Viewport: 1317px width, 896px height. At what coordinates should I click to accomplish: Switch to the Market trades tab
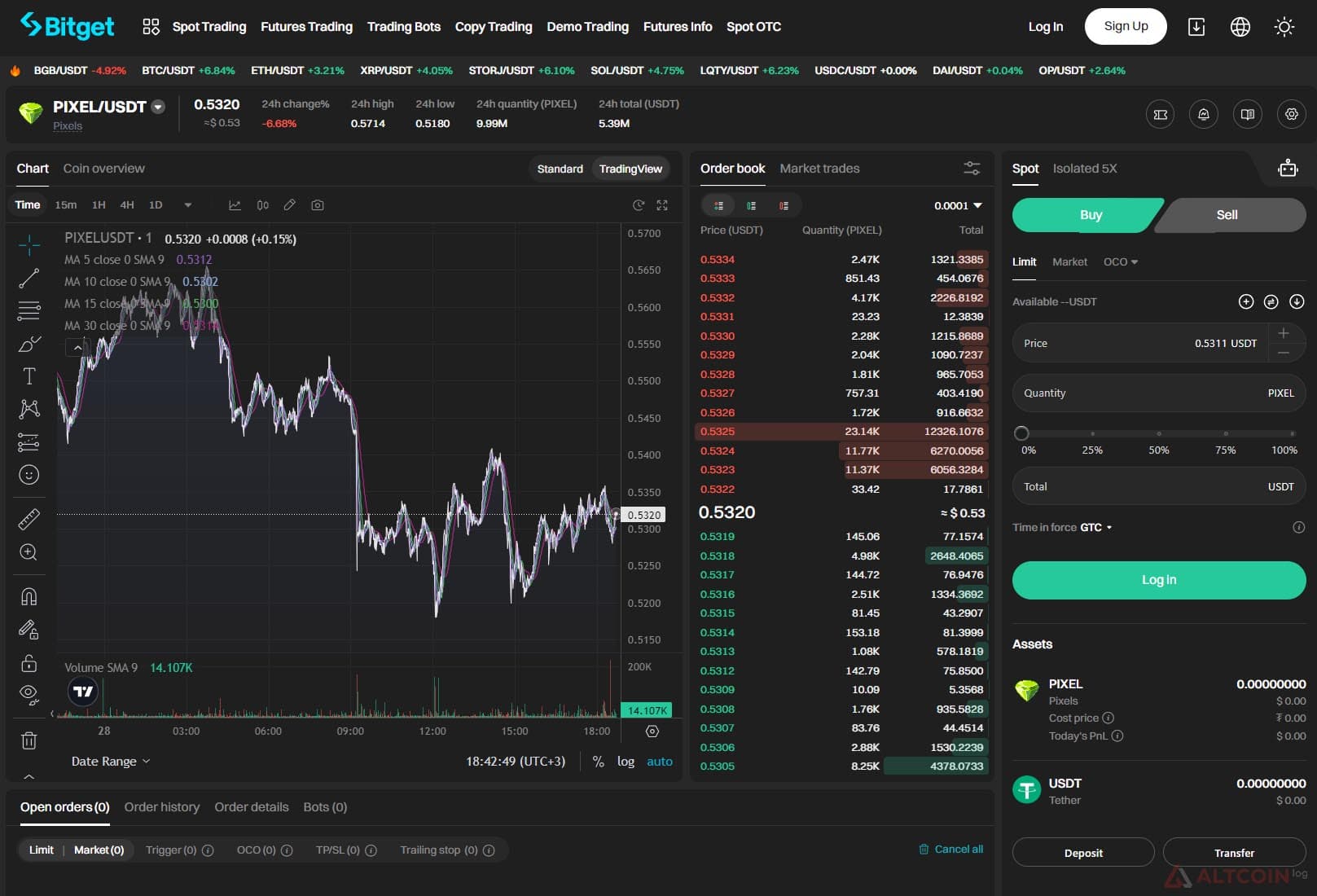coord(819,169)
